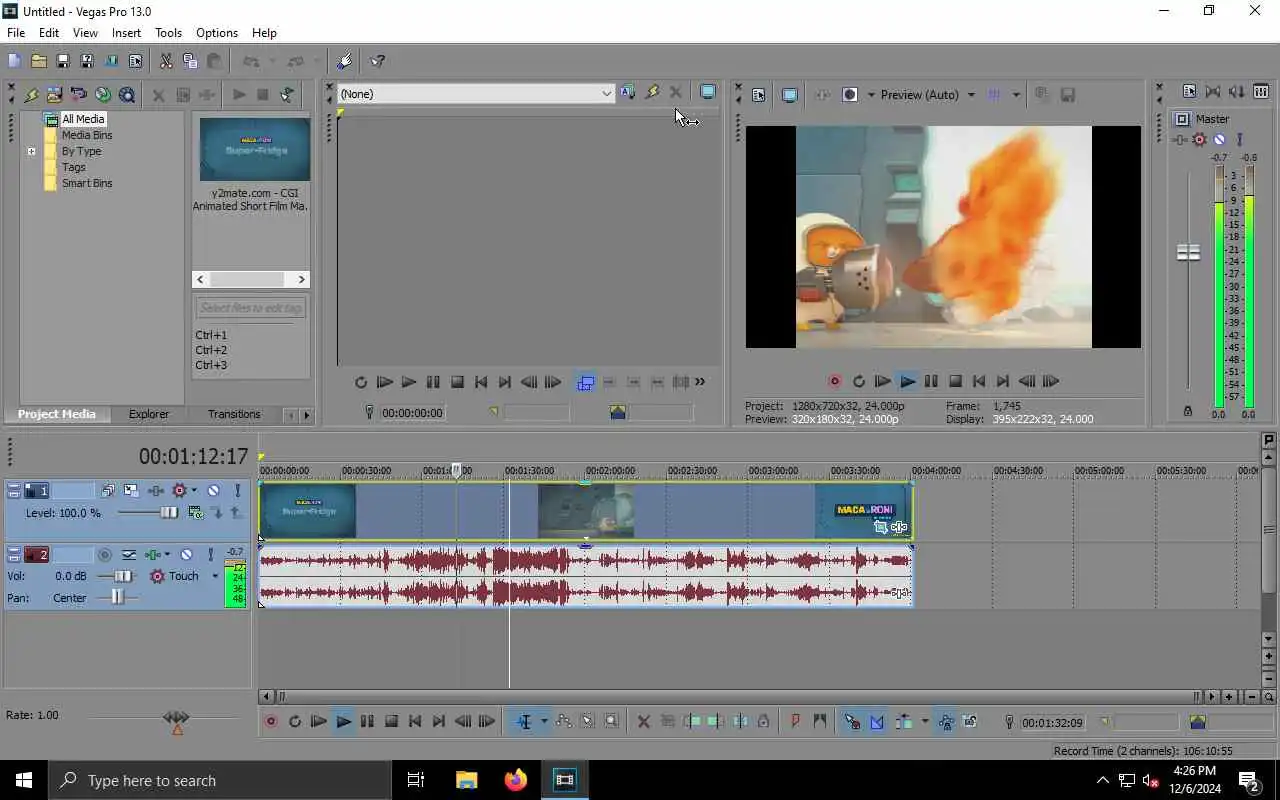The width and height of the screenshot is (1280, 800).
Task: Open Touch automation mode dropdown on track 2
Action: click(214, 576)
